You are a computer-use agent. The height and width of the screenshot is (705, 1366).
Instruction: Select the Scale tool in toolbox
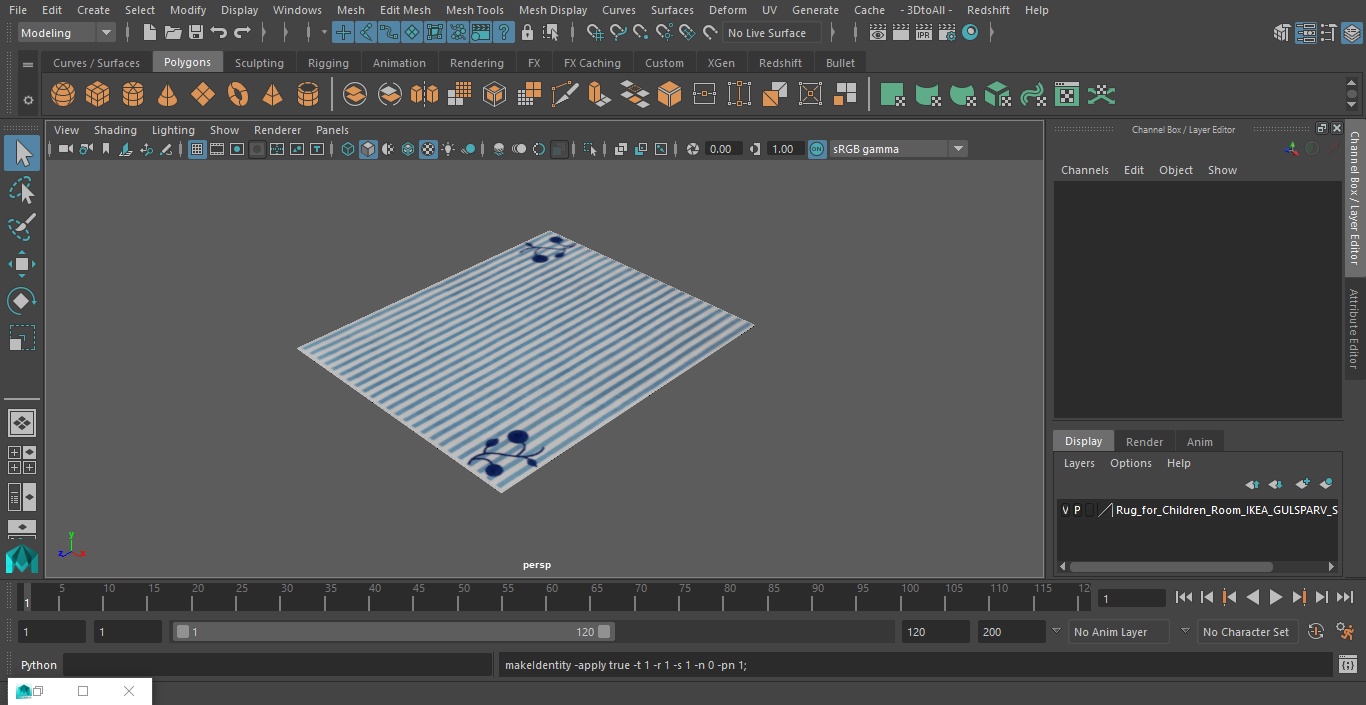pyautogui.click(x=22, y=338)
